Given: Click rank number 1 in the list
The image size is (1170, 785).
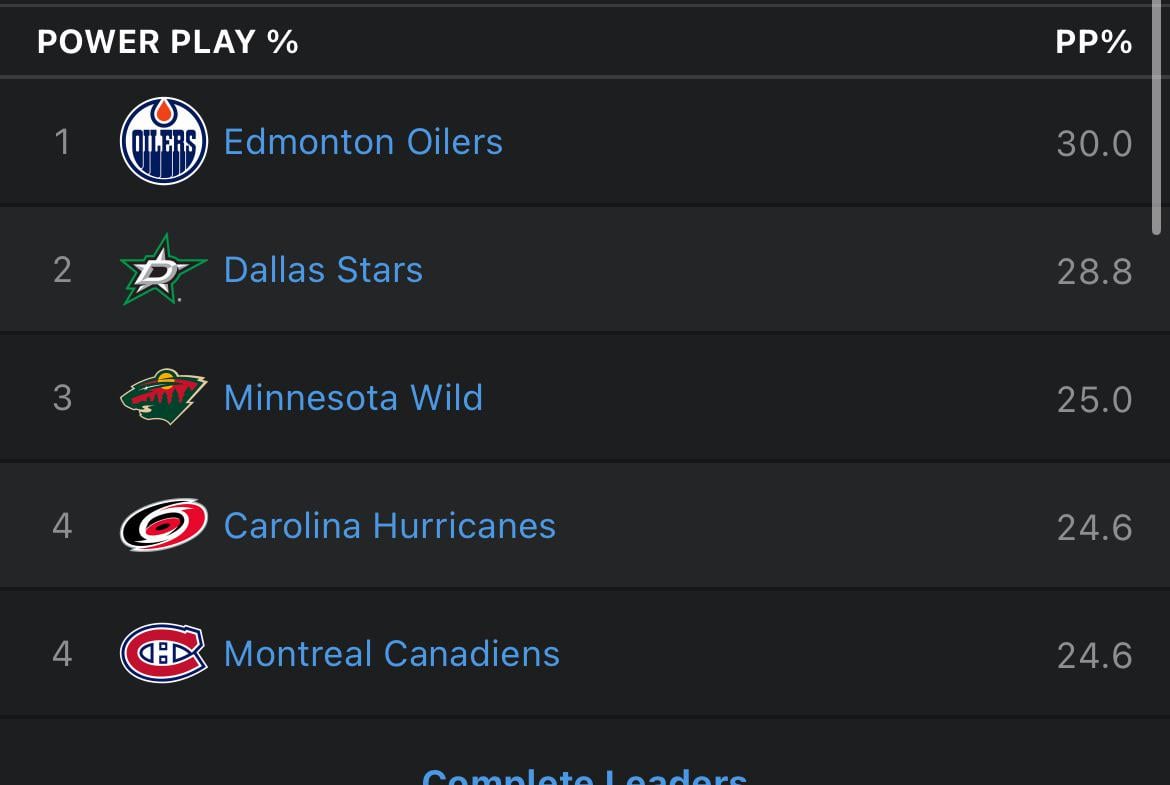Looking at the screenshot, I should [x=63, y=142].
